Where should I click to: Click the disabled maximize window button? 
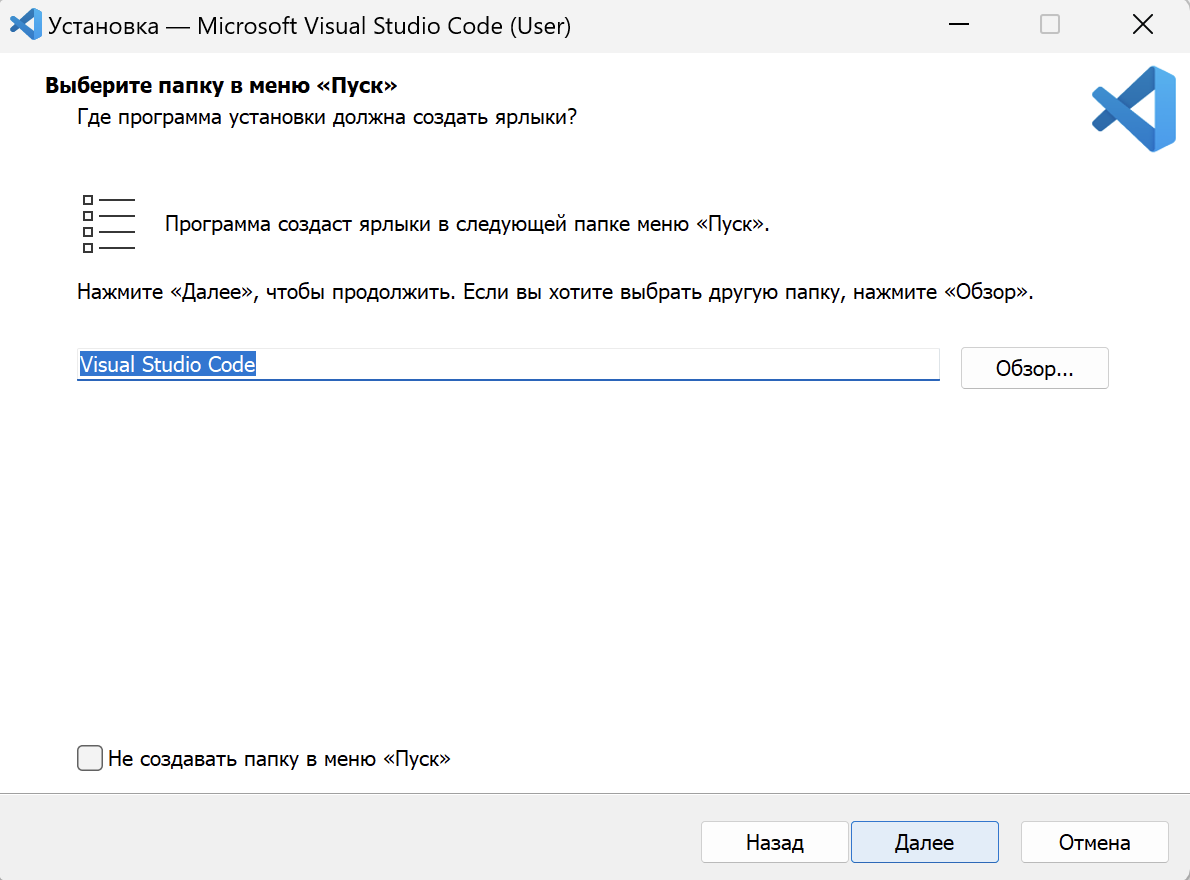pyautogui.click(x=1049, y=25)
